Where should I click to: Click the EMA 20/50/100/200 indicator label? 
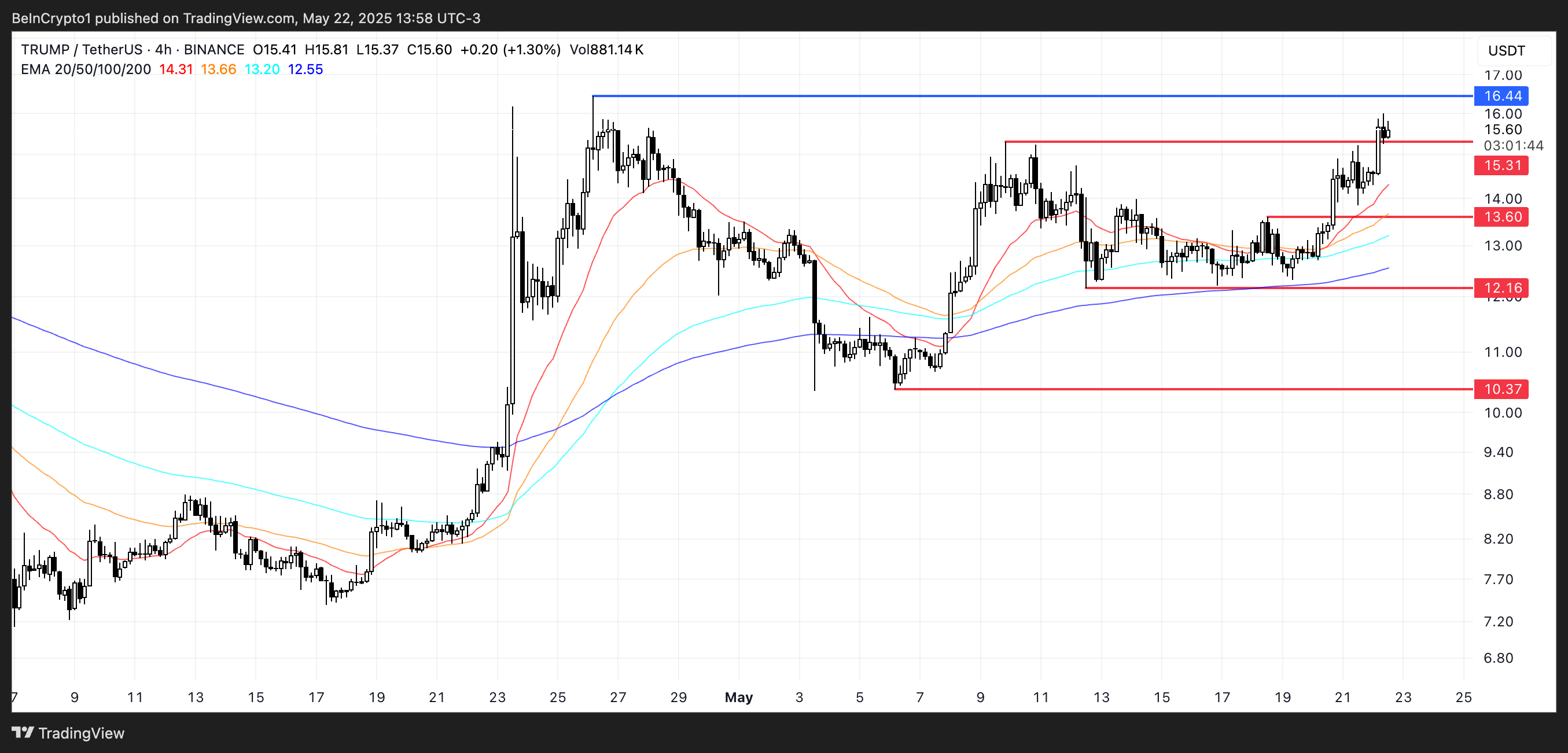(x=86, y=69)
